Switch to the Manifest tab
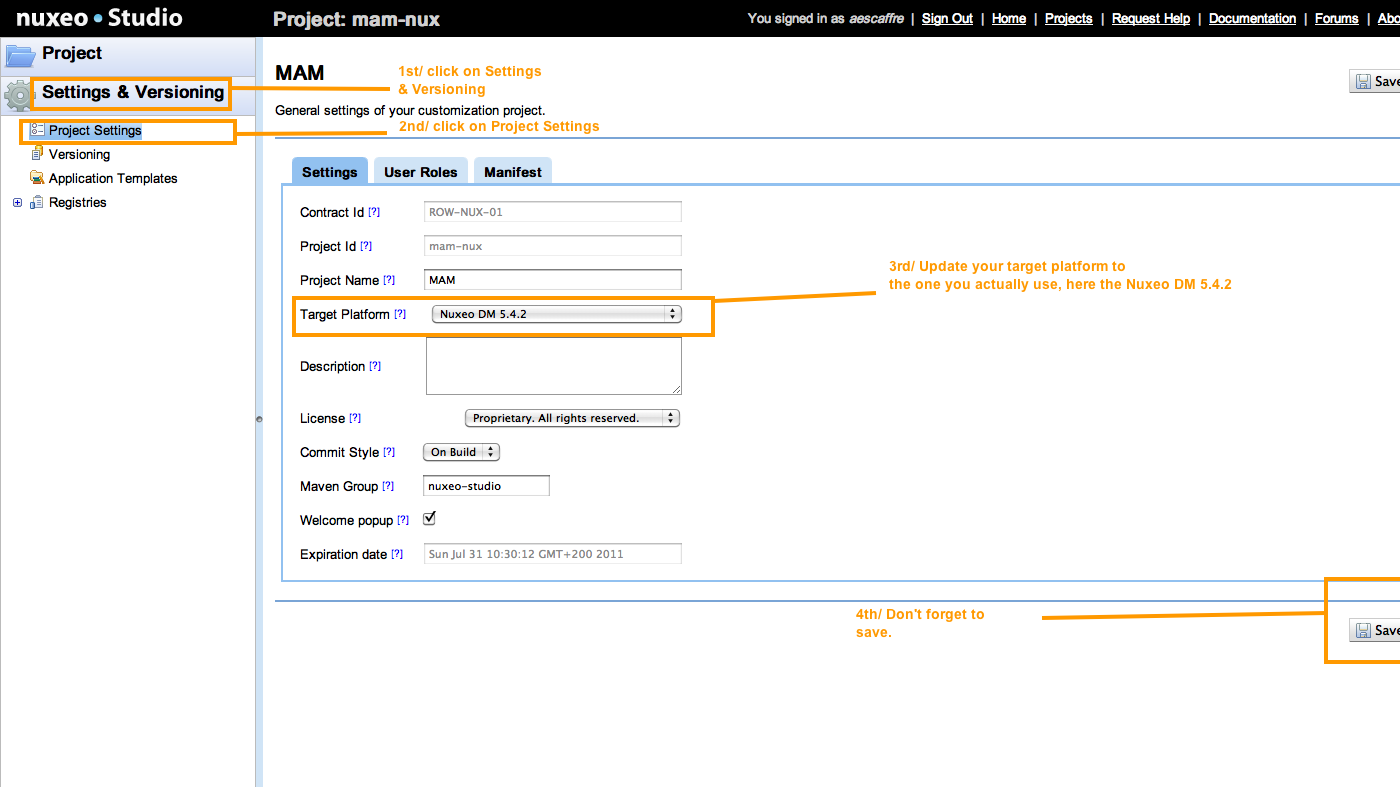Screen dimensions: 1400x787 [x=513, y=172]
